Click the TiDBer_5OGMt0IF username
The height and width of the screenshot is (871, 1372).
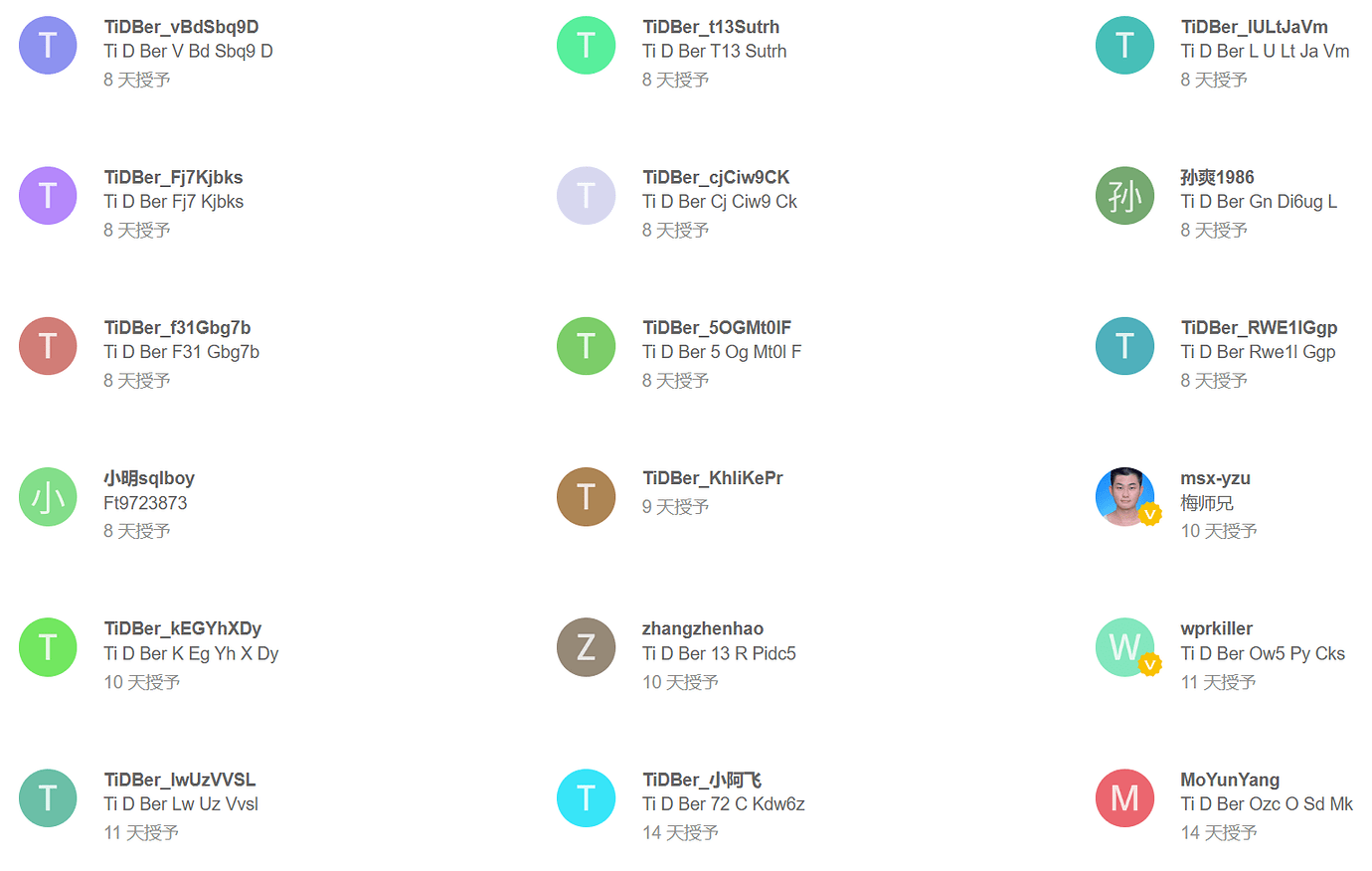click(717, 327)
